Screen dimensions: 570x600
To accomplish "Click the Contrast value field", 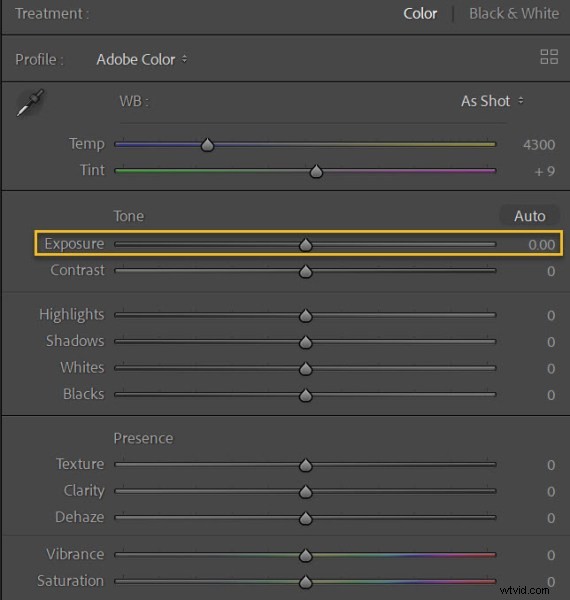I will point(551,271).
